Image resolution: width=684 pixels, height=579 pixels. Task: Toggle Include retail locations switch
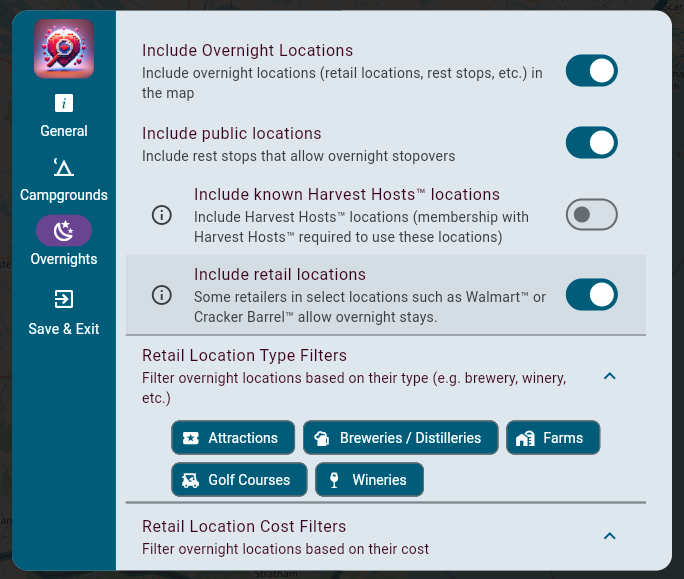[x=591, y=295]
